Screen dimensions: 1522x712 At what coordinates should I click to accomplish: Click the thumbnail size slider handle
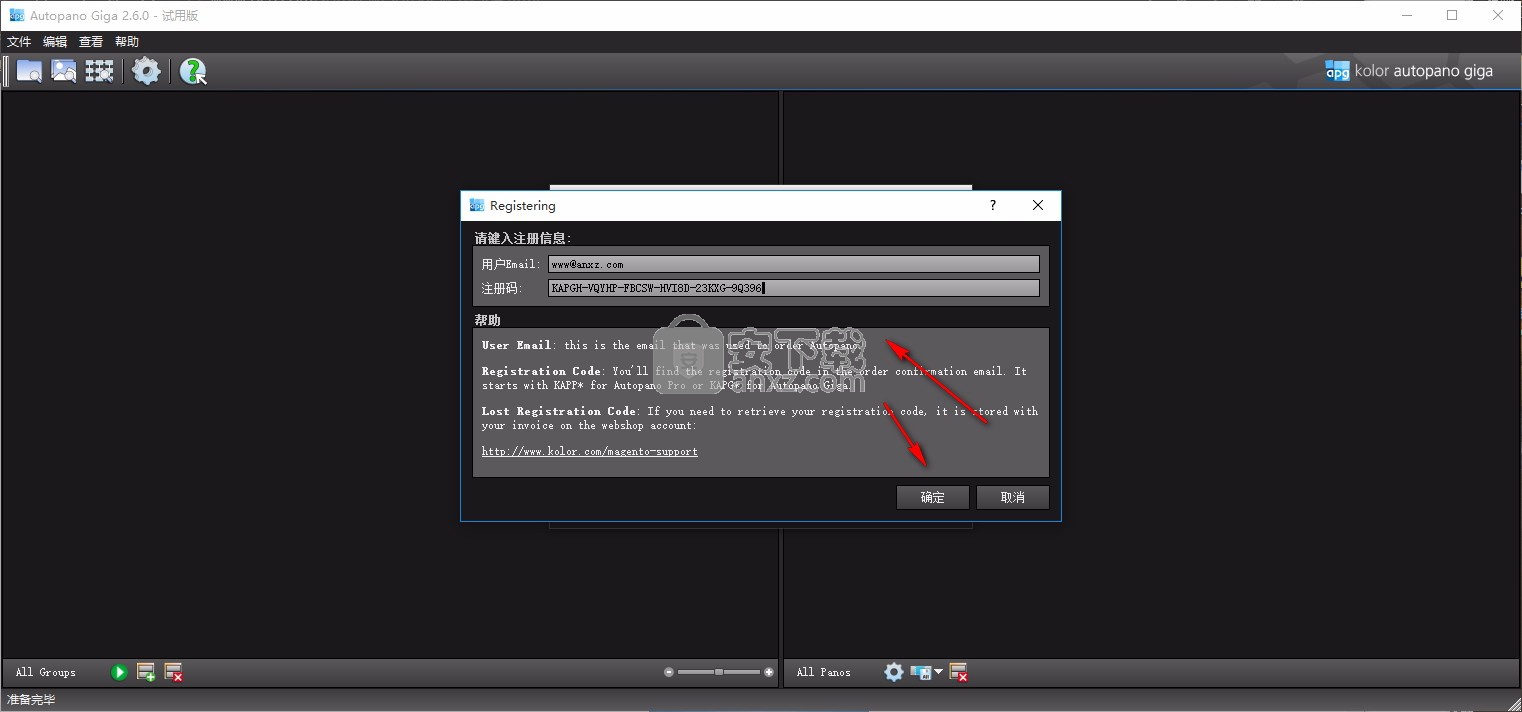[718, 672]
